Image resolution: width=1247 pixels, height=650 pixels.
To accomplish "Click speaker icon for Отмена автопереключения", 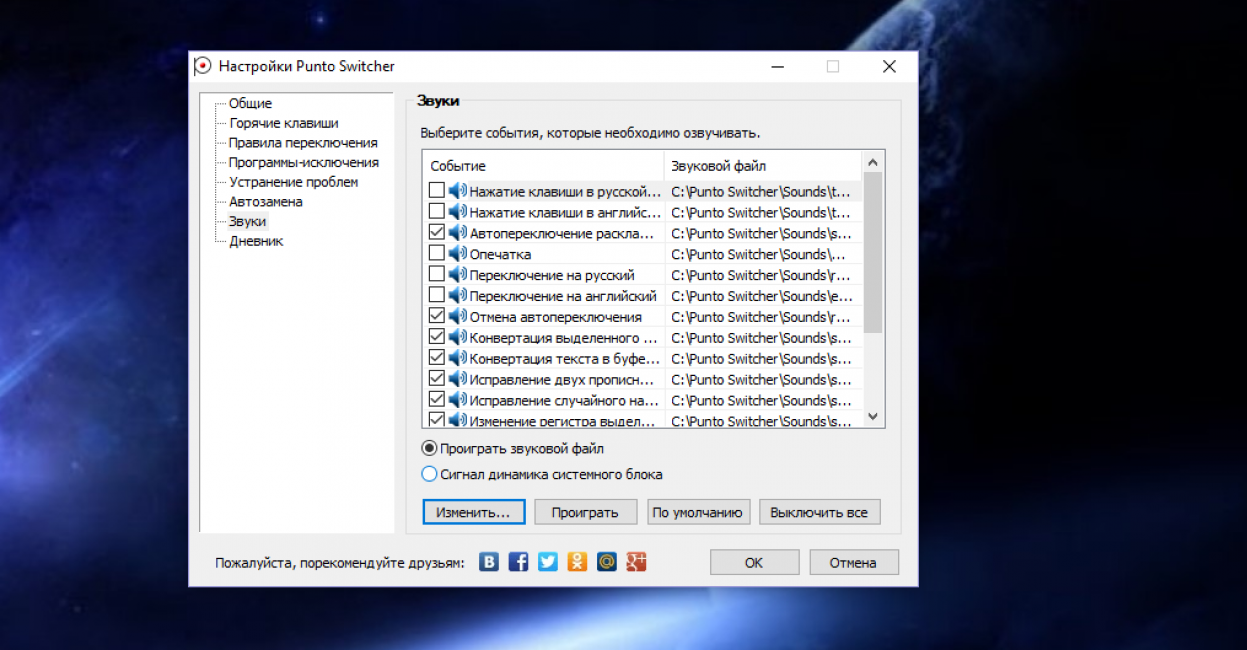I will [458, 316].
